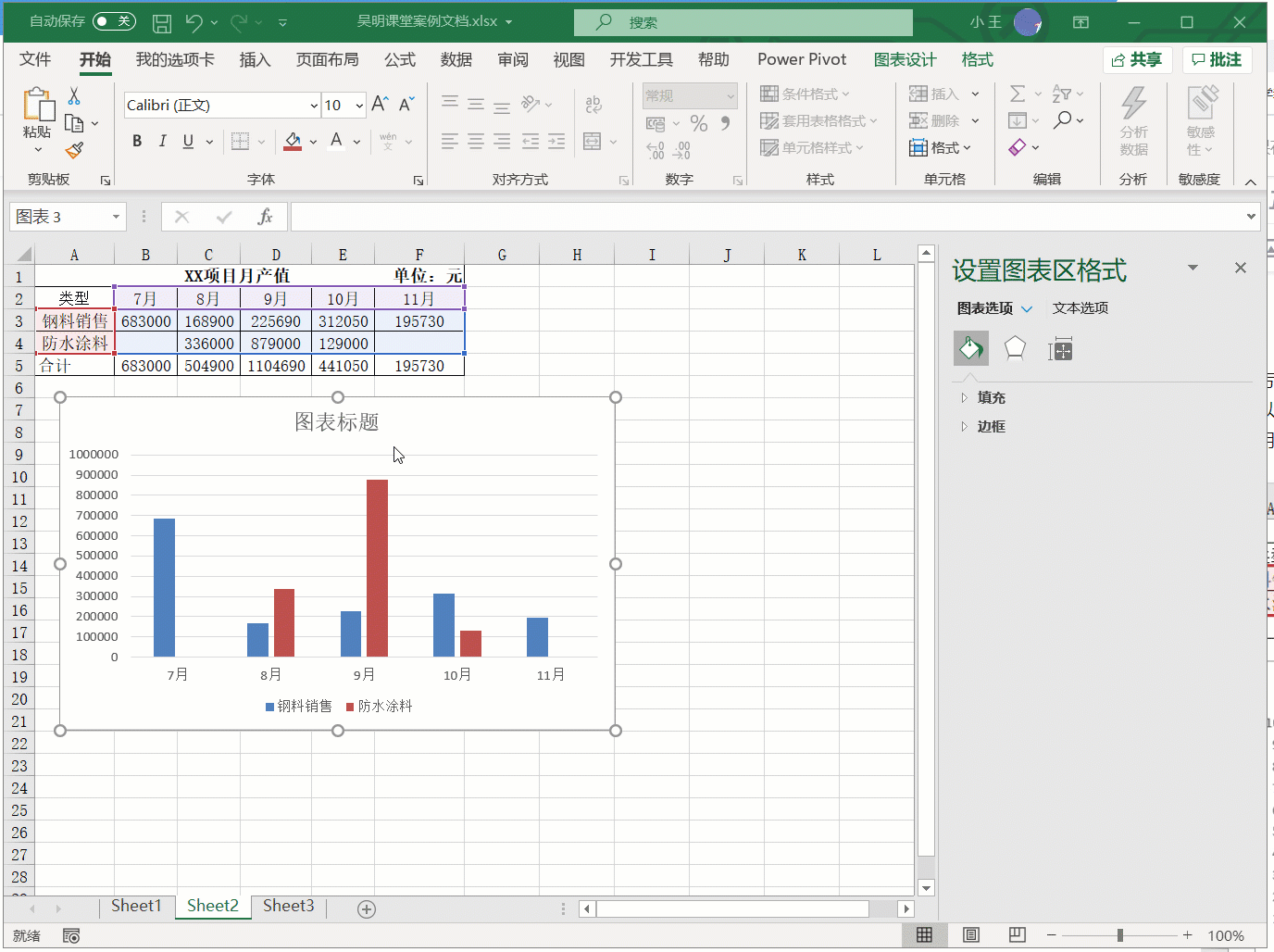Image resolution: width=1274 pixels, height=952 pixels.
Task: Click the Comma style icon
Action: 725,123
